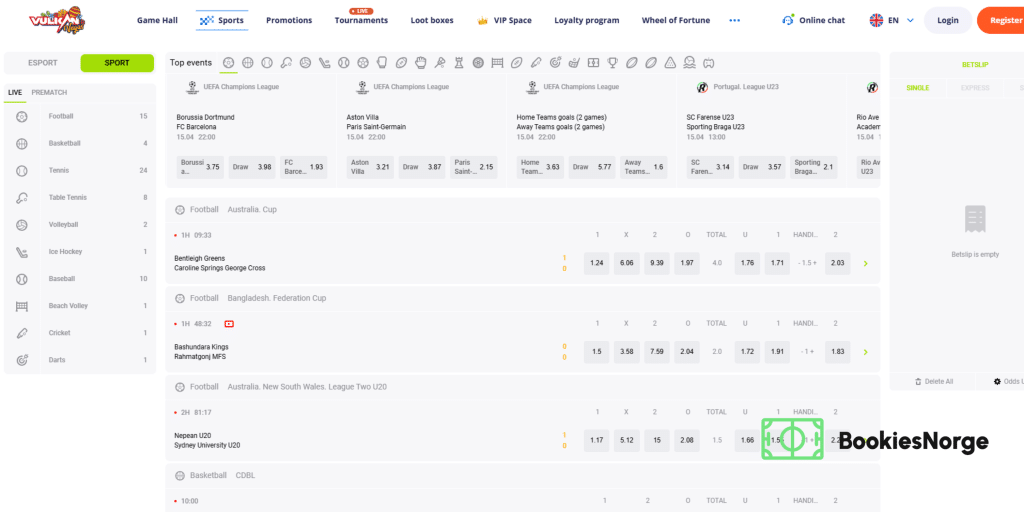Open Beach Volley in the left sidebar

[80, 306]
